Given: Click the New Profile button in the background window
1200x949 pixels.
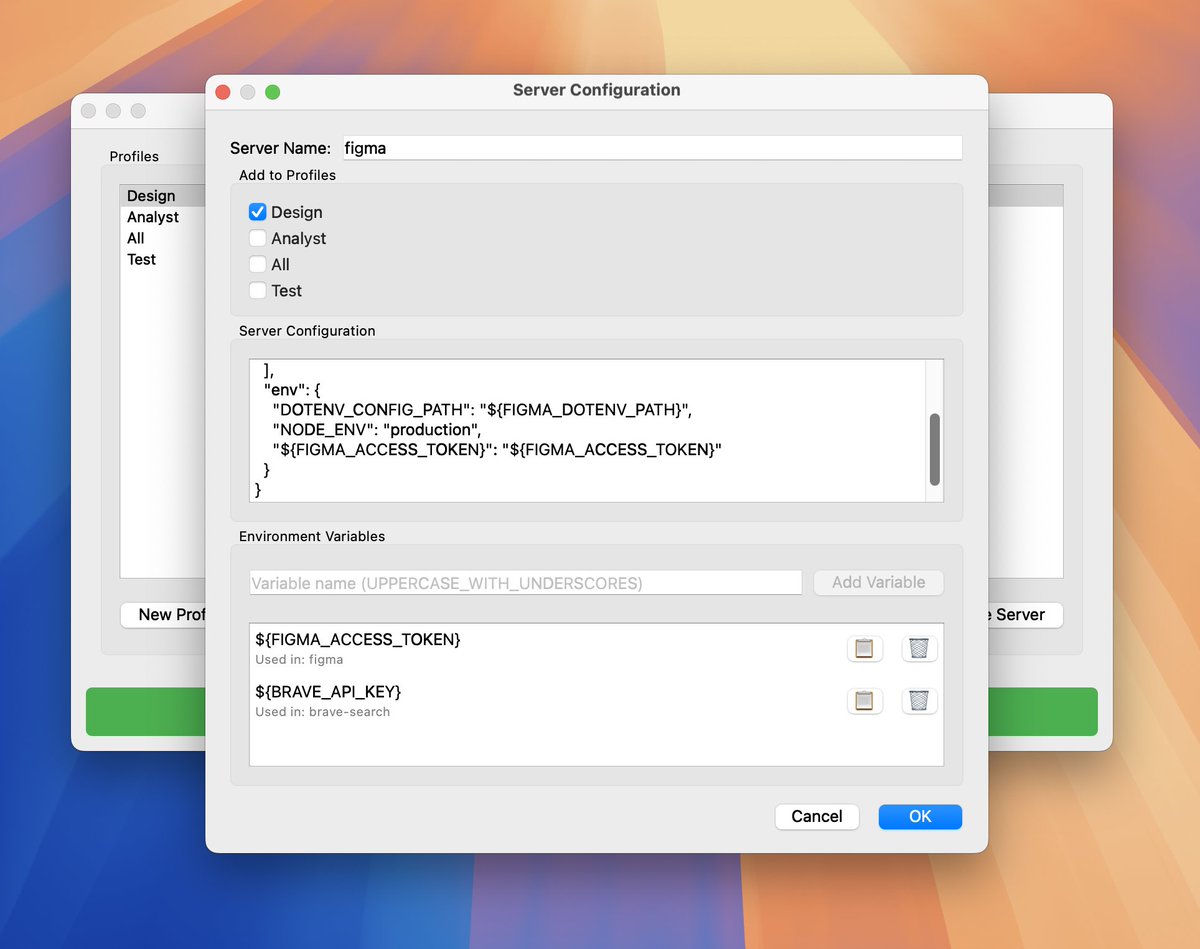Looking at the screenshot, I should [163, 614].
